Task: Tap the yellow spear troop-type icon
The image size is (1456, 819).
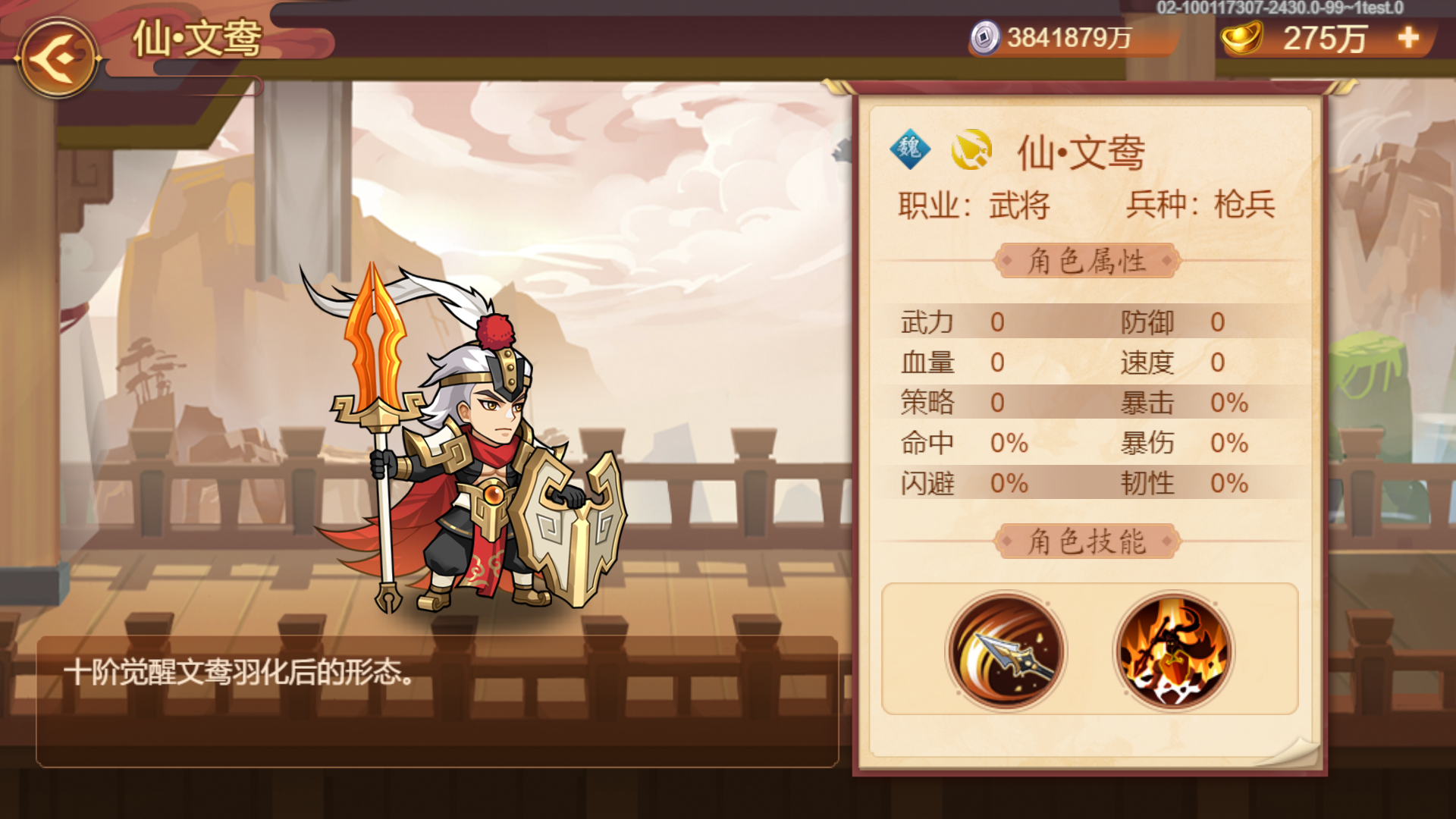Action: 971,149
